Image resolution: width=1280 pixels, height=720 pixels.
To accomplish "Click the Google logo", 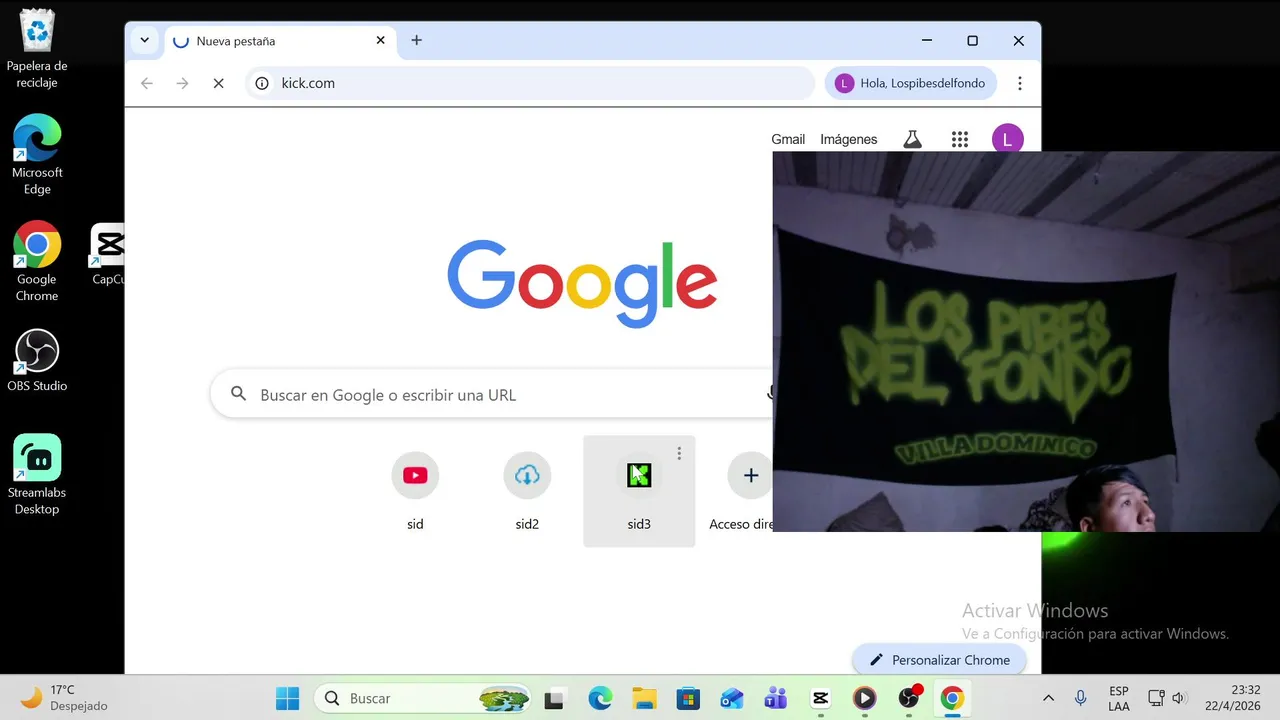I will click(582, 283).
